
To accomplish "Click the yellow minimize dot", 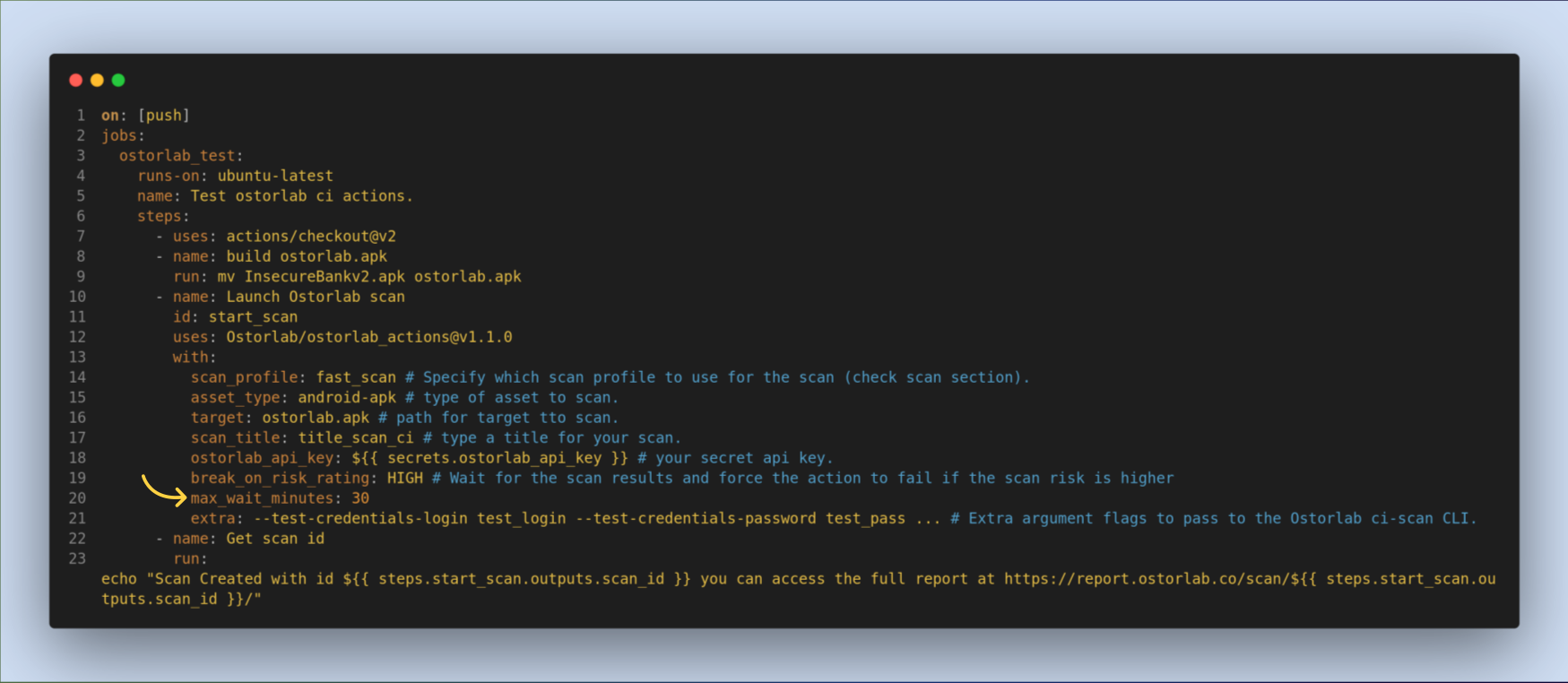I will [x=97, y=81].
